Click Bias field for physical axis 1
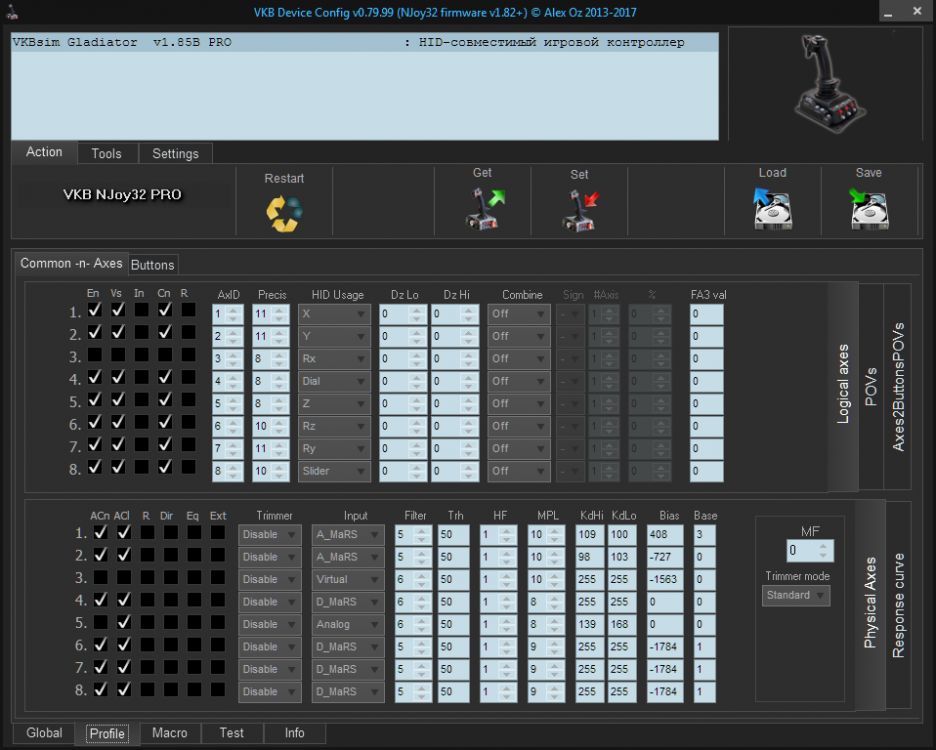This screenshot has width=936, height=750. click(664, 534)
